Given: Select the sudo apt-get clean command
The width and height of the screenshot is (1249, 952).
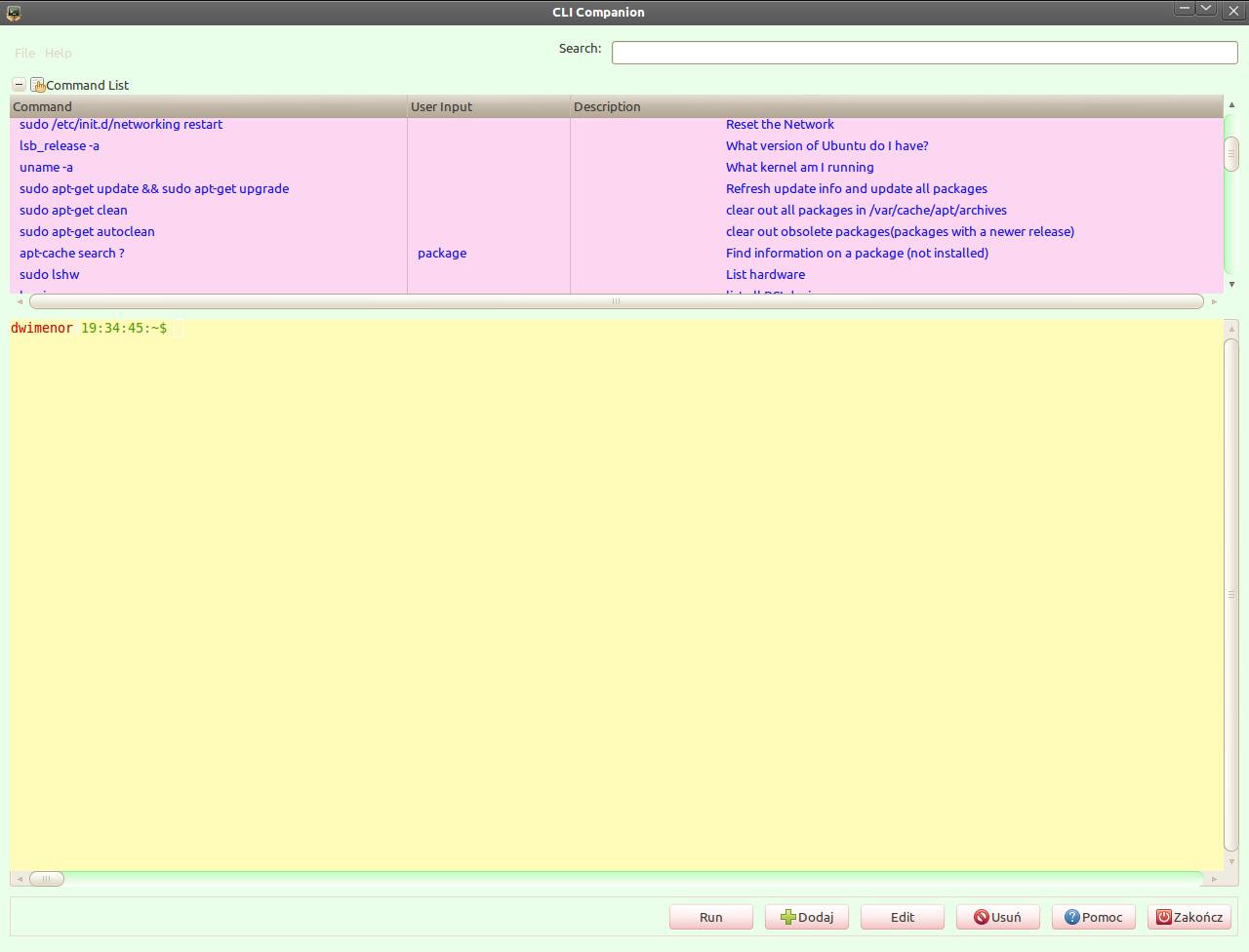Looking at the screenshot, I should [73, 210].
